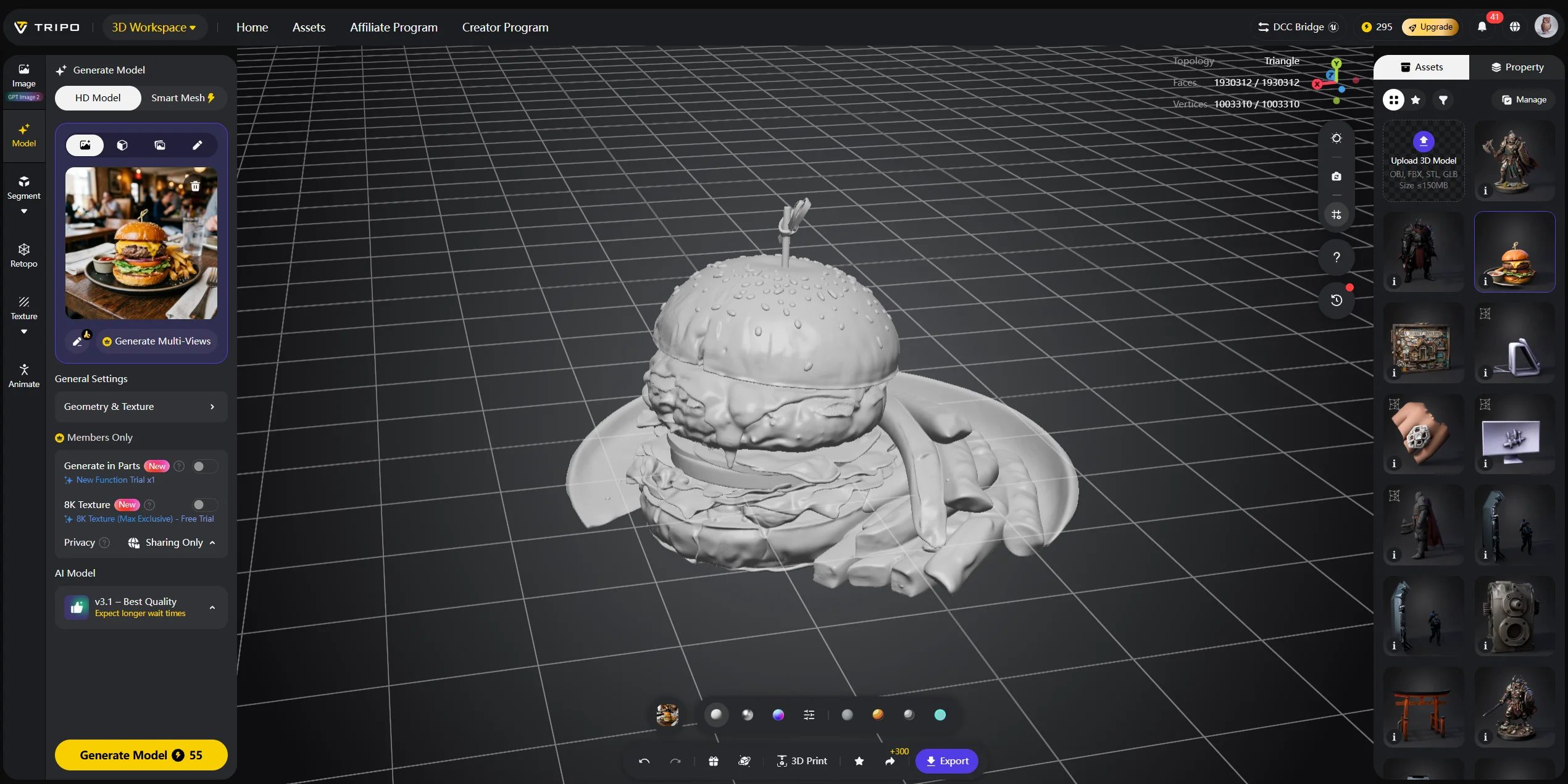The image size is (1568, 784).
Task: Select the grid view assets icon
Action: pos(1394,100)
